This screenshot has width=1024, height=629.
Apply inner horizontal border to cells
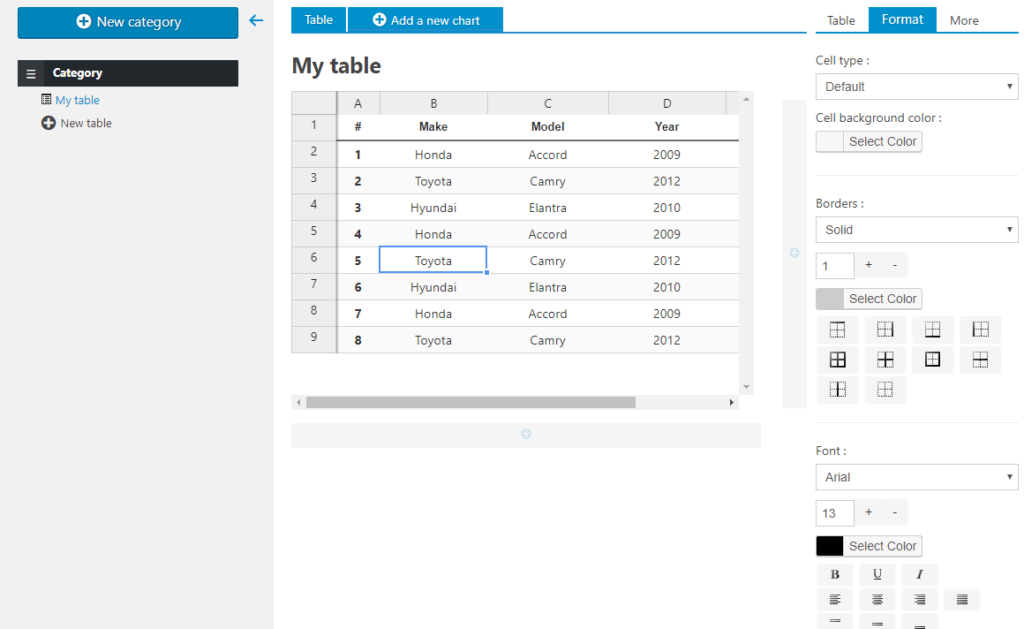pyautogui.click(x=981, y=359)
